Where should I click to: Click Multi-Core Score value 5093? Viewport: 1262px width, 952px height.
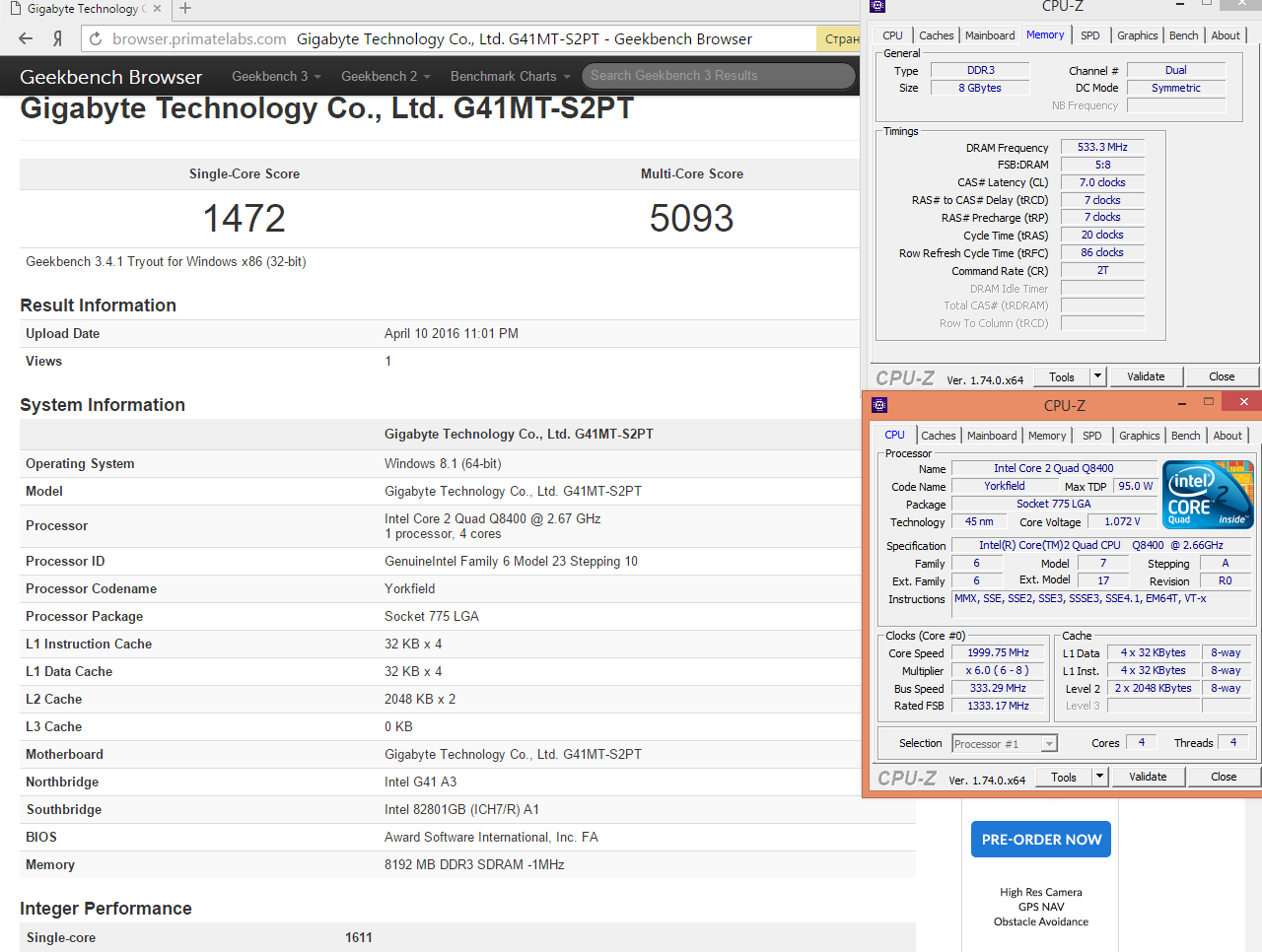[691, 218]
